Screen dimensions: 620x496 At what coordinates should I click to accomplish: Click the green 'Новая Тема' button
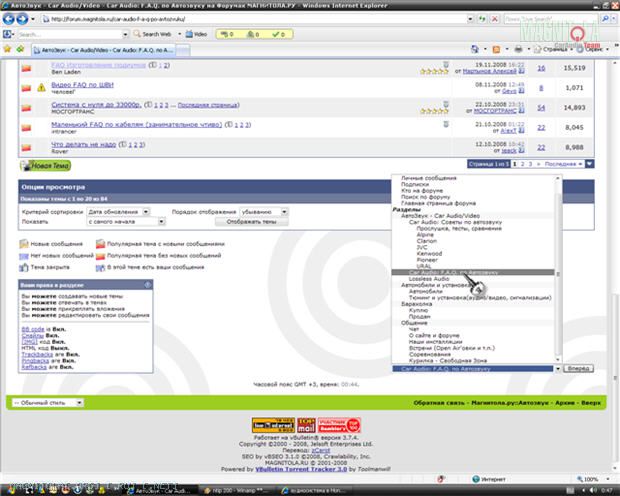47,167
